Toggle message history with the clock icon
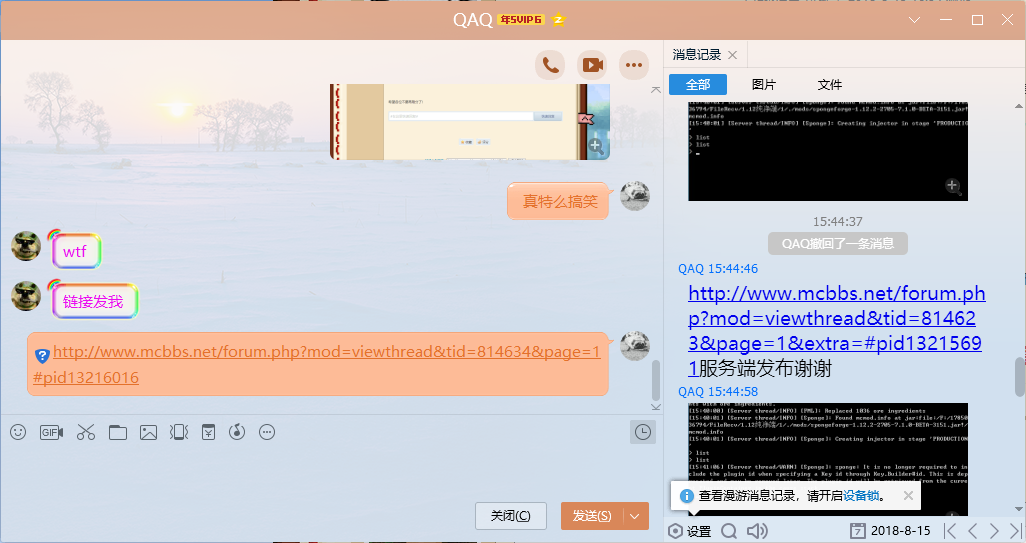Viewport: 1026px width, 543px height. tap(643, 432)
